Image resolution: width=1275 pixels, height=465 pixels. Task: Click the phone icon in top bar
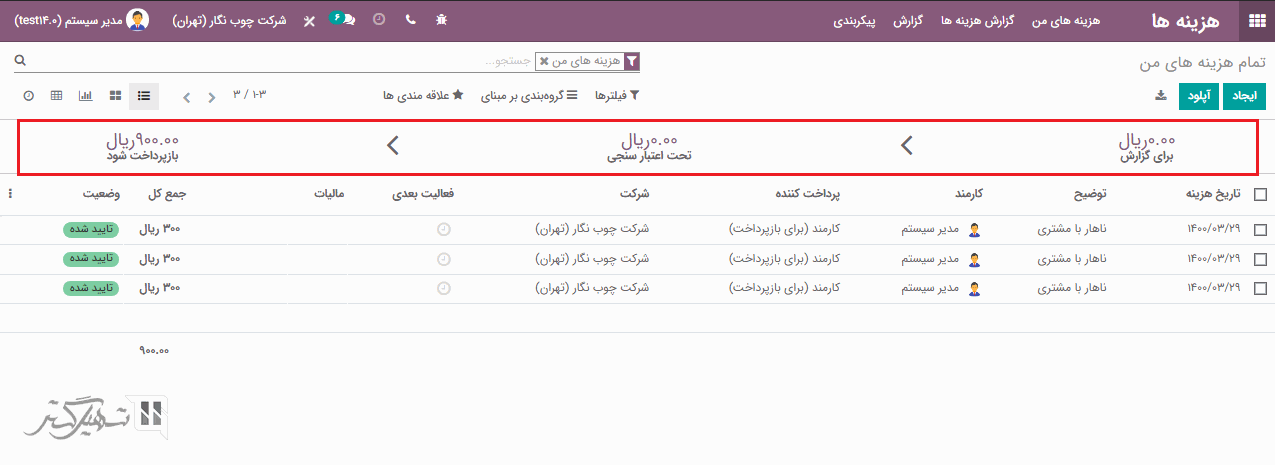[410, 20]
